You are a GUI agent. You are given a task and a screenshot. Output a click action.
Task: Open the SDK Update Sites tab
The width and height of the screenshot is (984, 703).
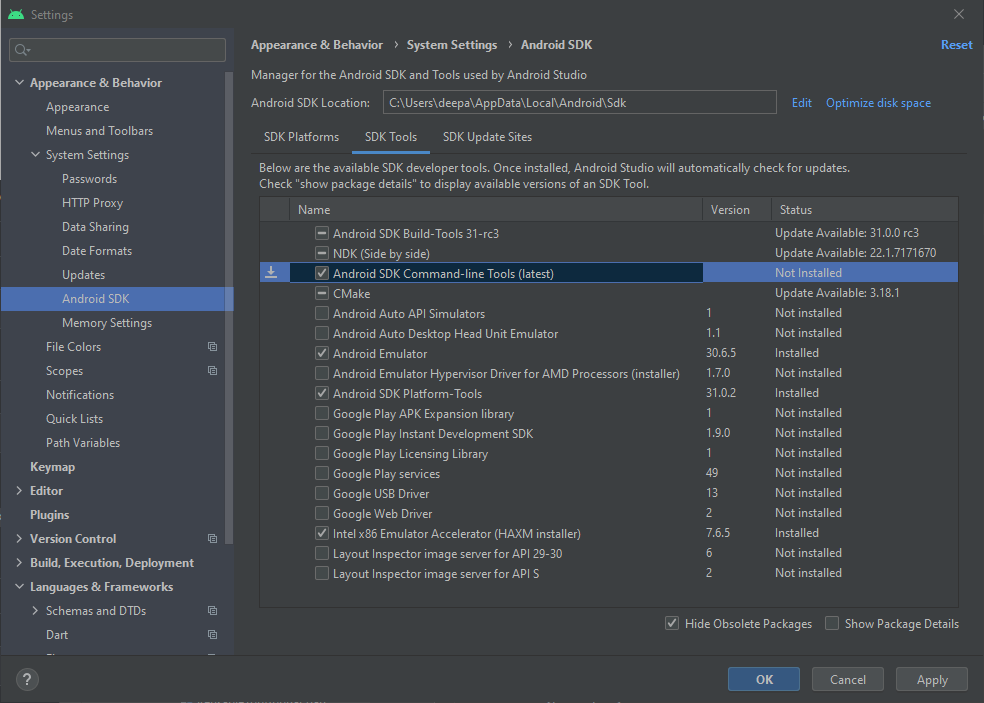[488, 137]
